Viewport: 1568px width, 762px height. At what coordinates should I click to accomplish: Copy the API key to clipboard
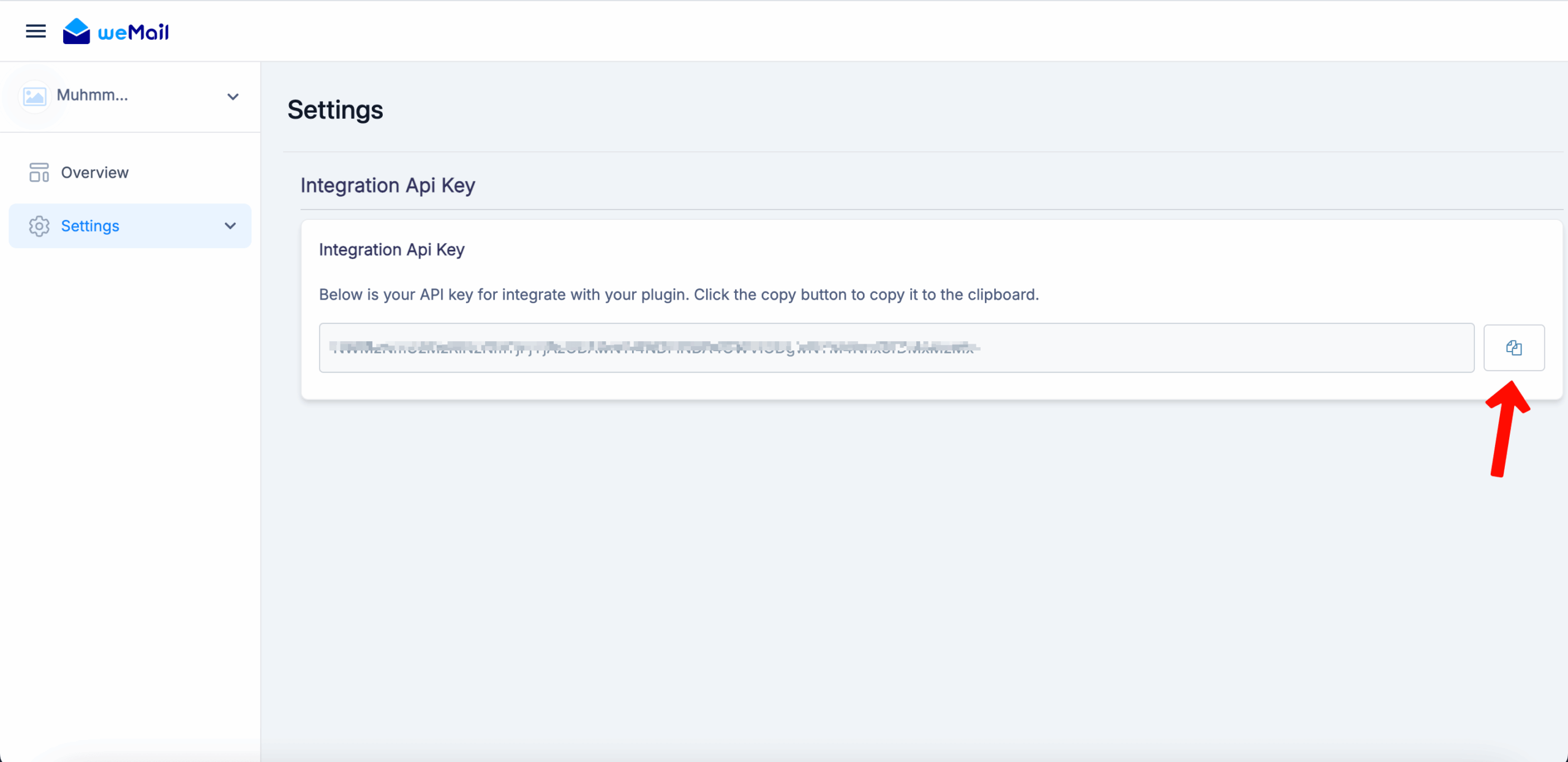tap(1513, 348)
